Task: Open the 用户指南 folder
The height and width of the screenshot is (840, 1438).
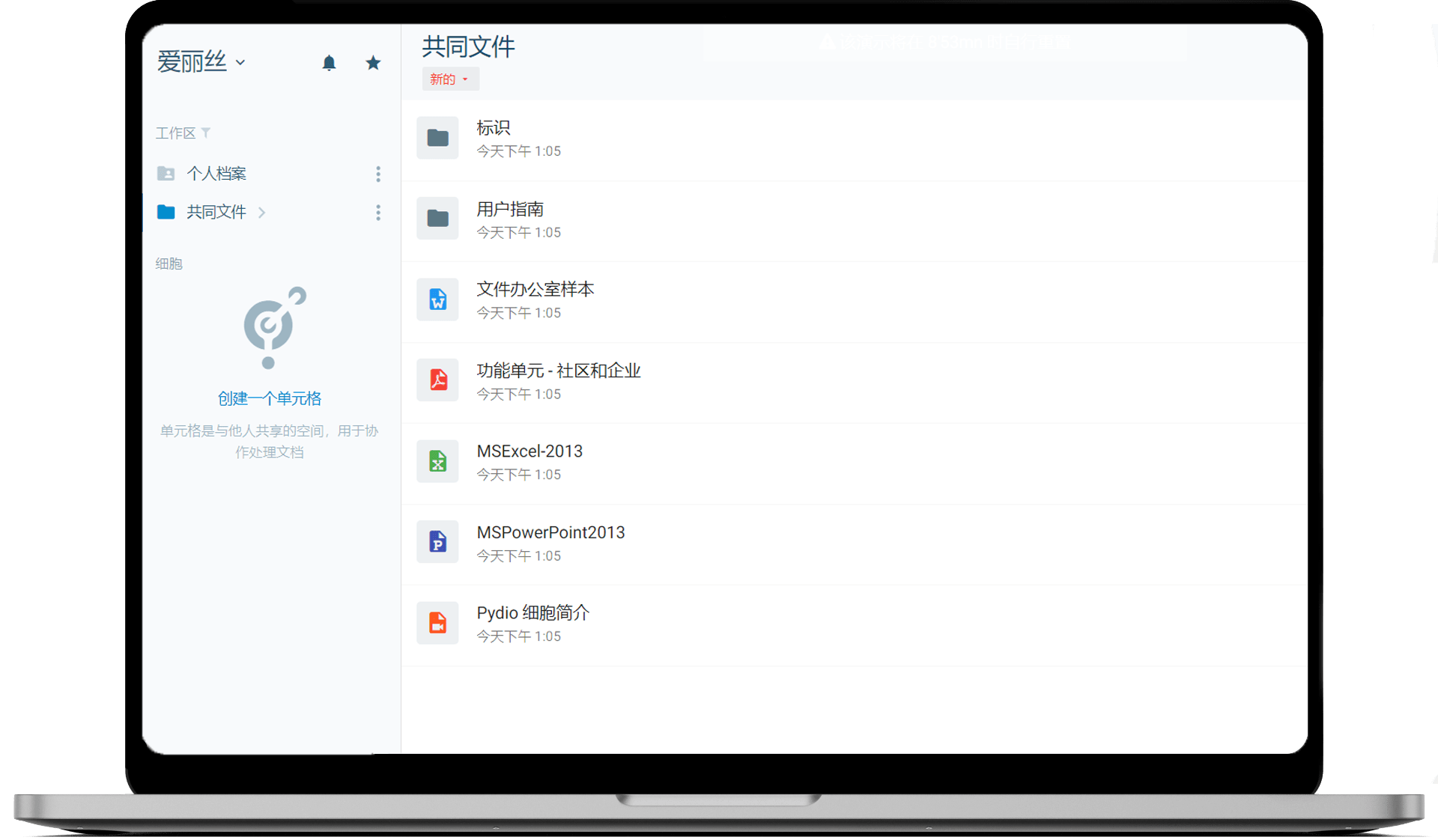Action: (x=510, y=210)
